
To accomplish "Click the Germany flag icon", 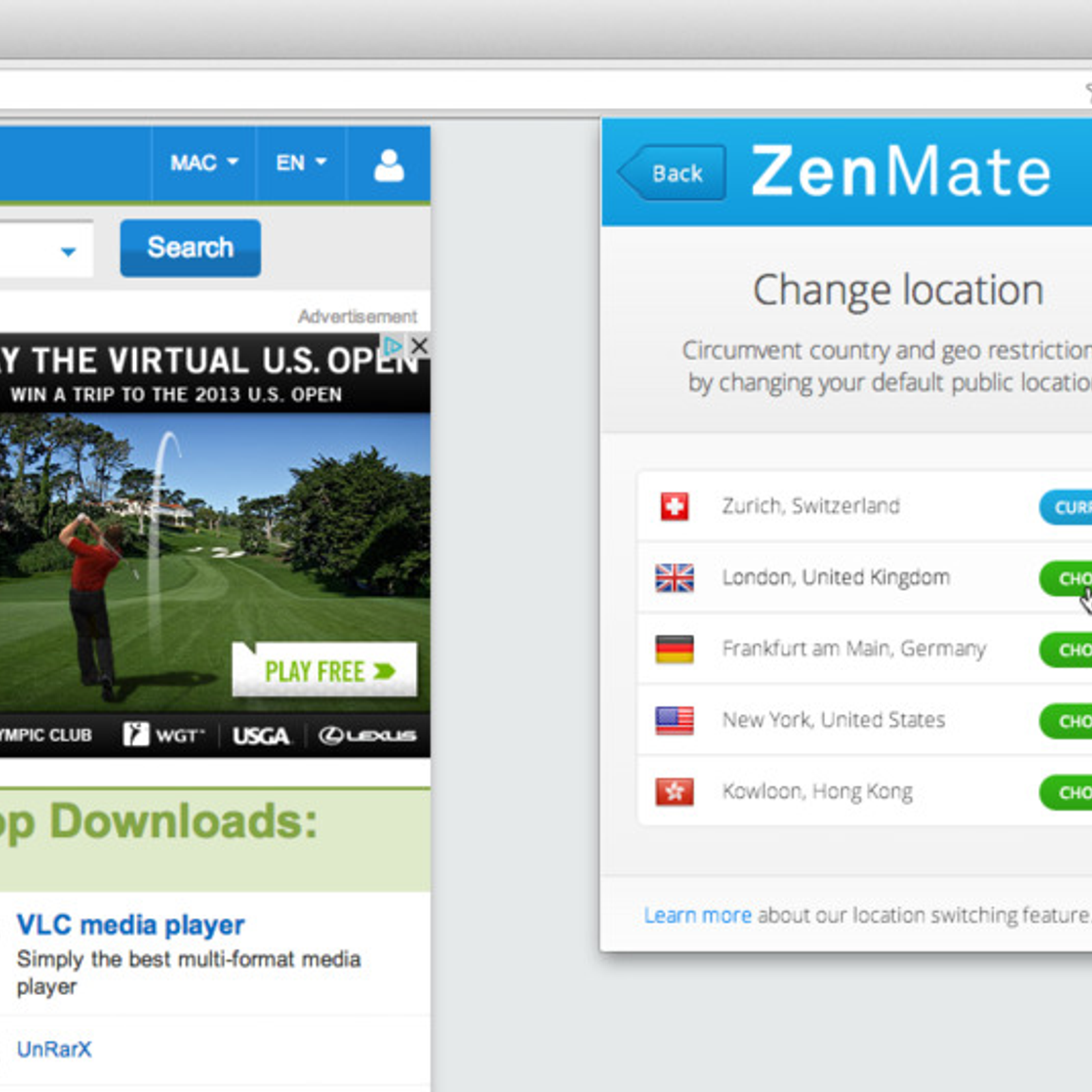I will 674,649.
